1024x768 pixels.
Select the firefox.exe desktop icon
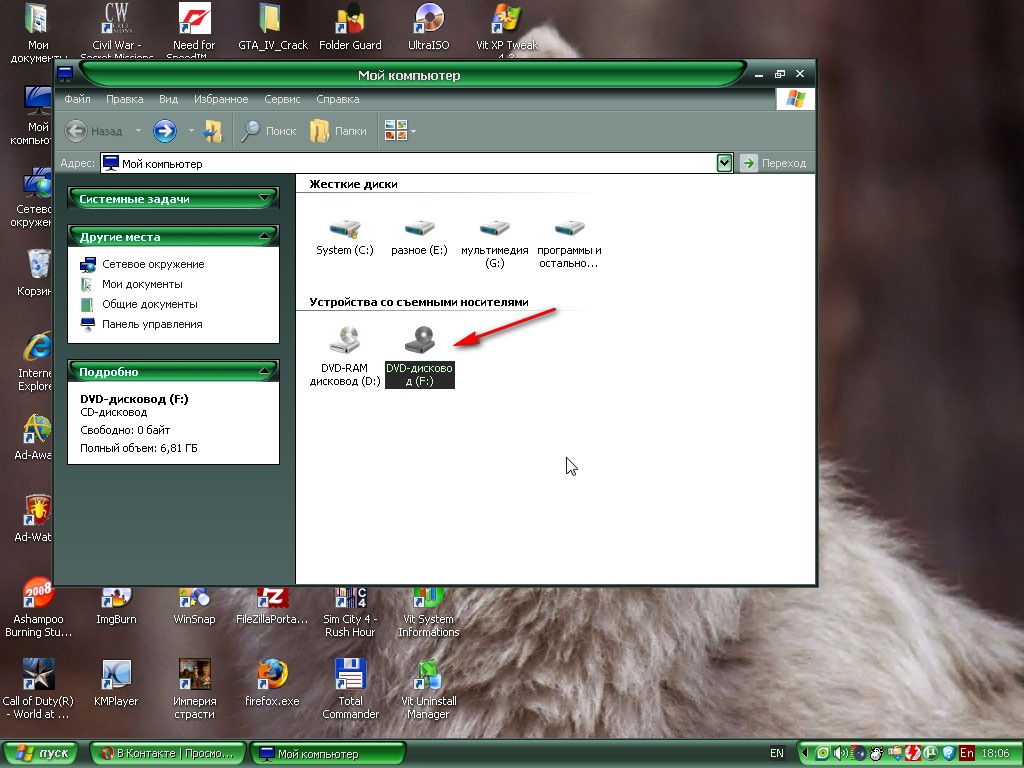point(272,682)
